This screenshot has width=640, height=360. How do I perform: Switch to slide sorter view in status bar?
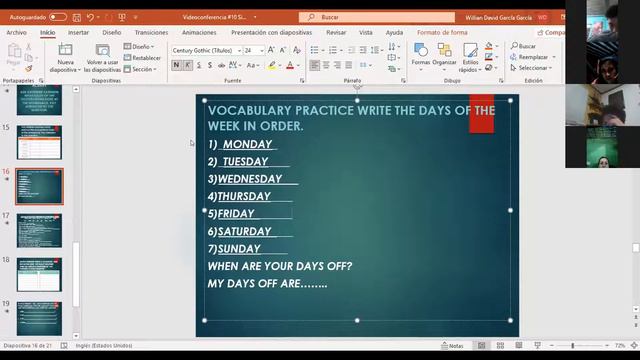tap(500, 346)
